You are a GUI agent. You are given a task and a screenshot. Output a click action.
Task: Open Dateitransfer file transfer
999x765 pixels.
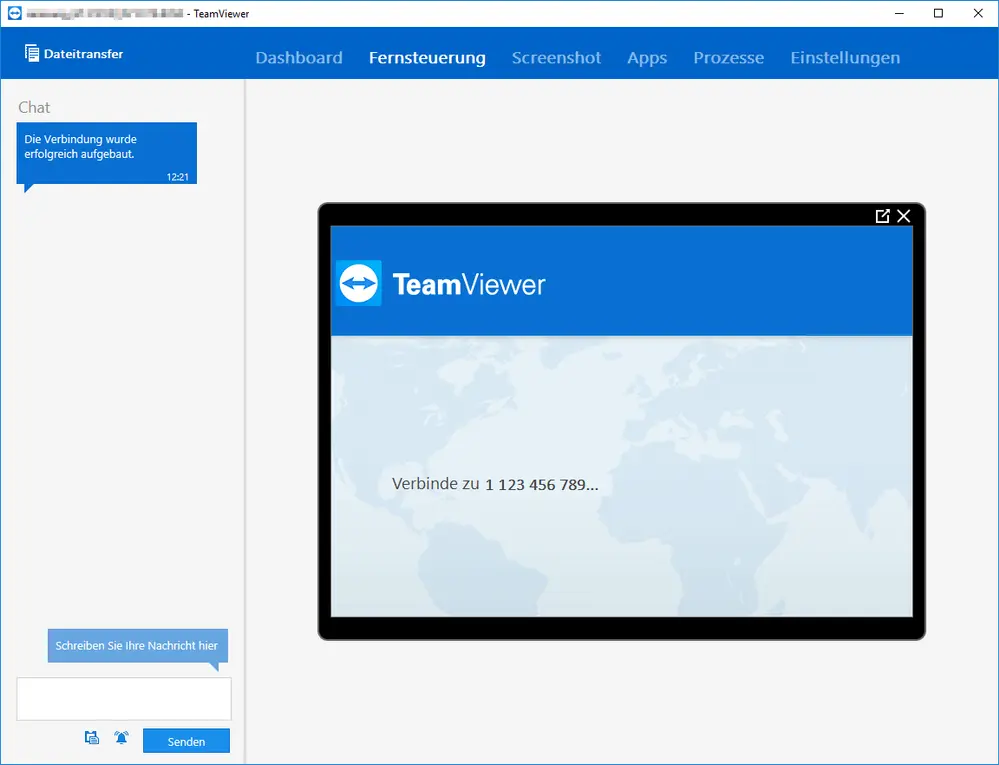tap(74, 54)
